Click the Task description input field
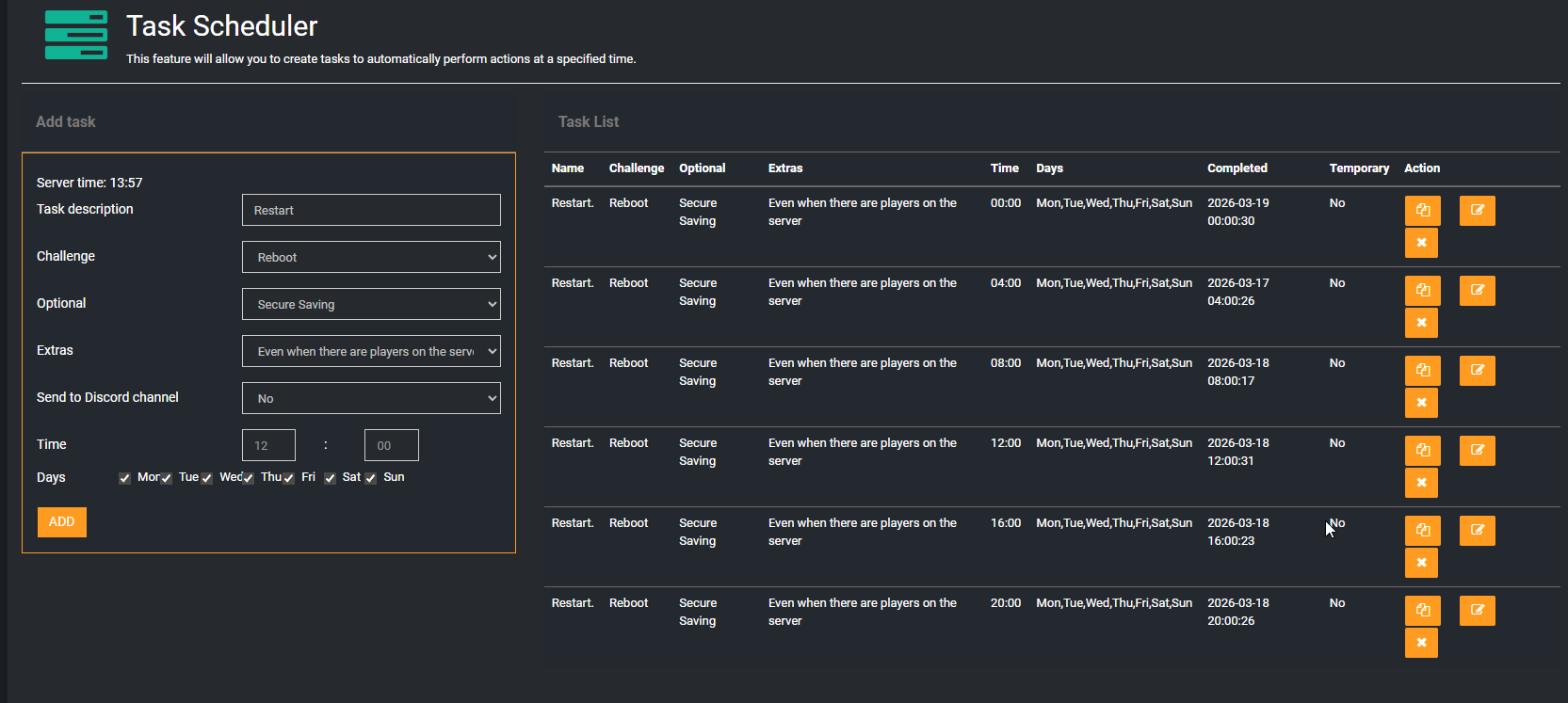The height and width of the screenshot is (703, 1568). point(371,210)
